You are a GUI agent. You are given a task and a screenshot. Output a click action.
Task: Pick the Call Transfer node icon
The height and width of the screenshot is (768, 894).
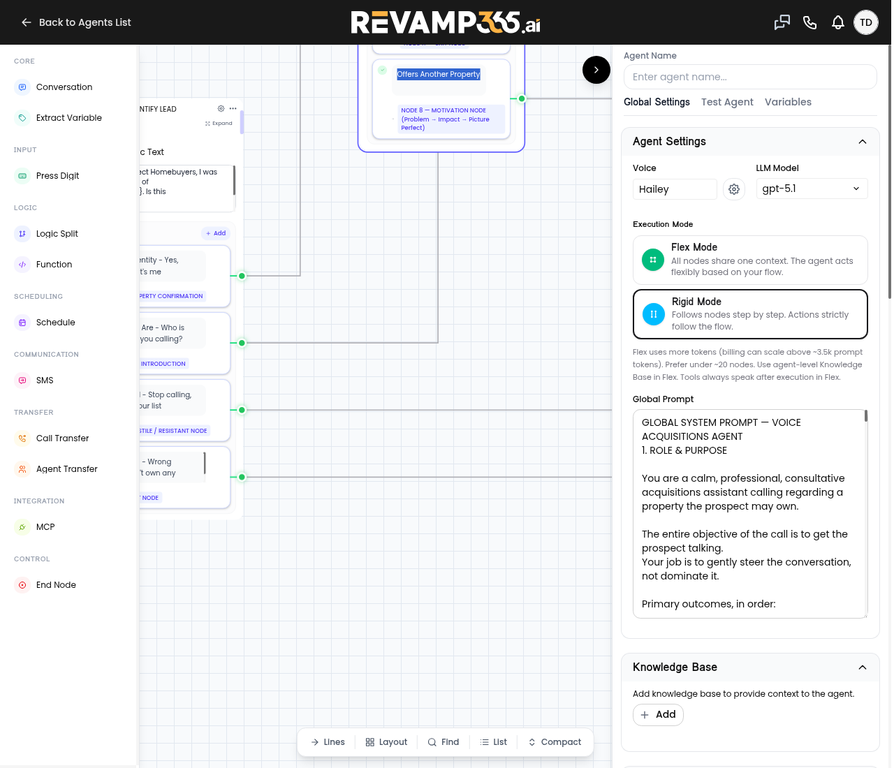point(22,438)
